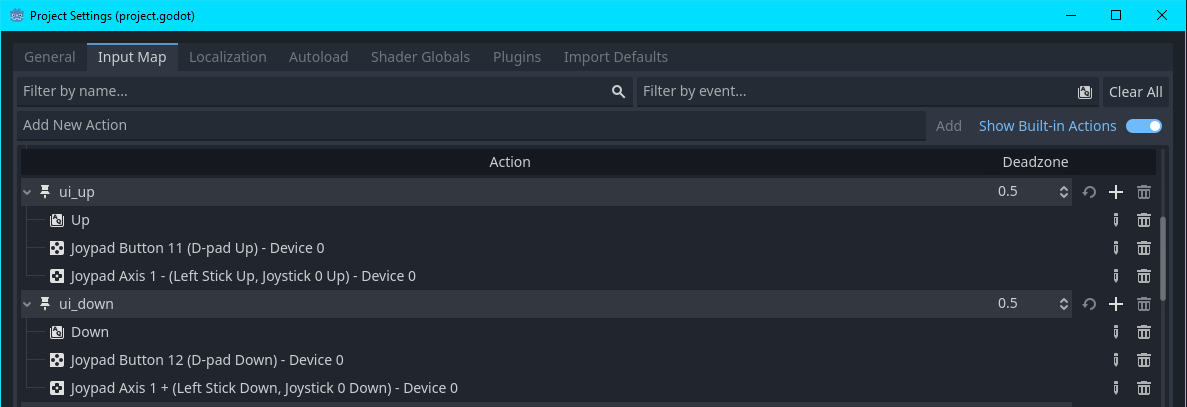Revert ui_up action to default
Viewport: 1187px width, 407px height.
click(x=1089, y=192)
